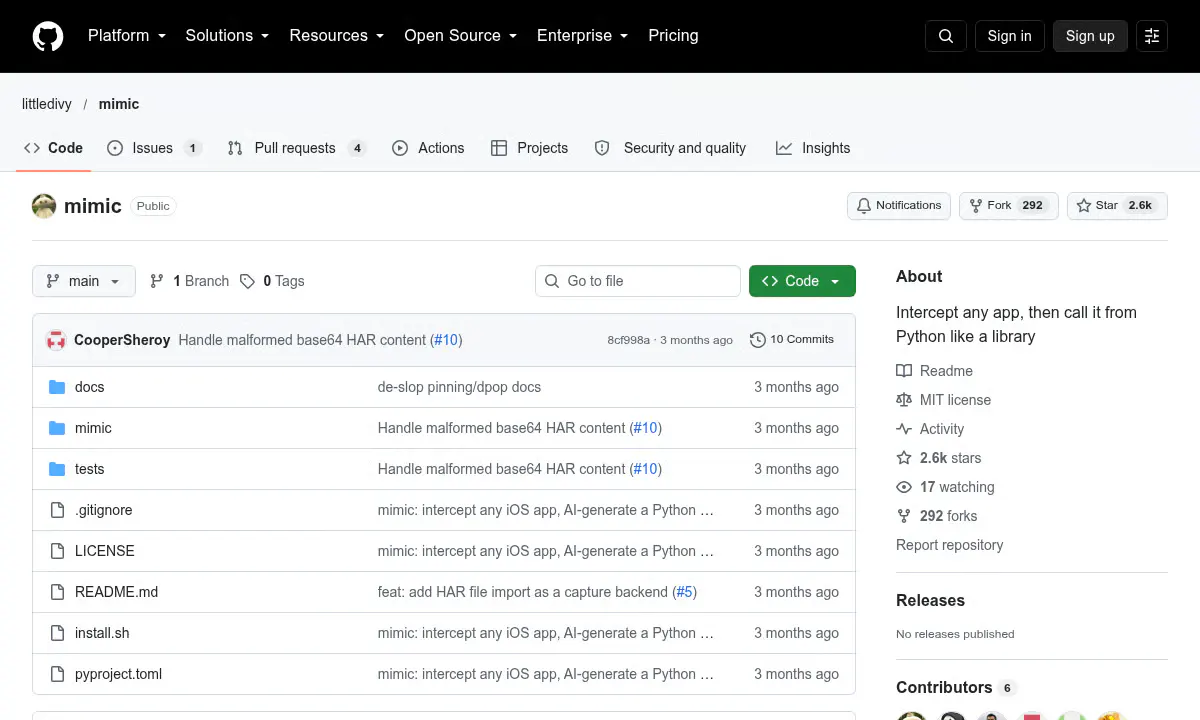Screen dimensions: 1200x720
Task: Open Security and quality tab
Action: click(x=670, y=148)
